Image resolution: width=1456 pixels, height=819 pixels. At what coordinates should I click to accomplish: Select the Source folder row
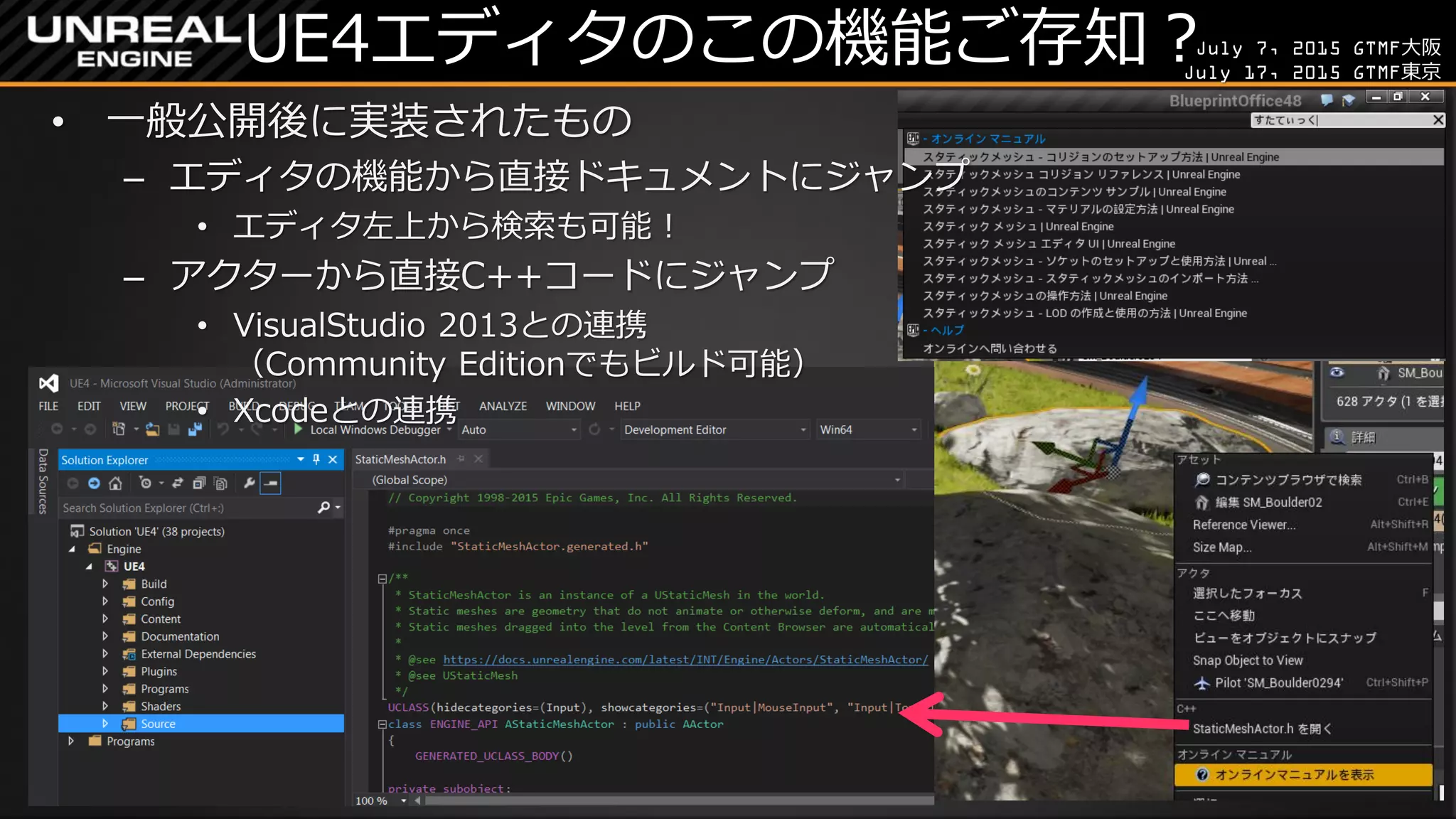pyautogui.click(x=201, y=724)
